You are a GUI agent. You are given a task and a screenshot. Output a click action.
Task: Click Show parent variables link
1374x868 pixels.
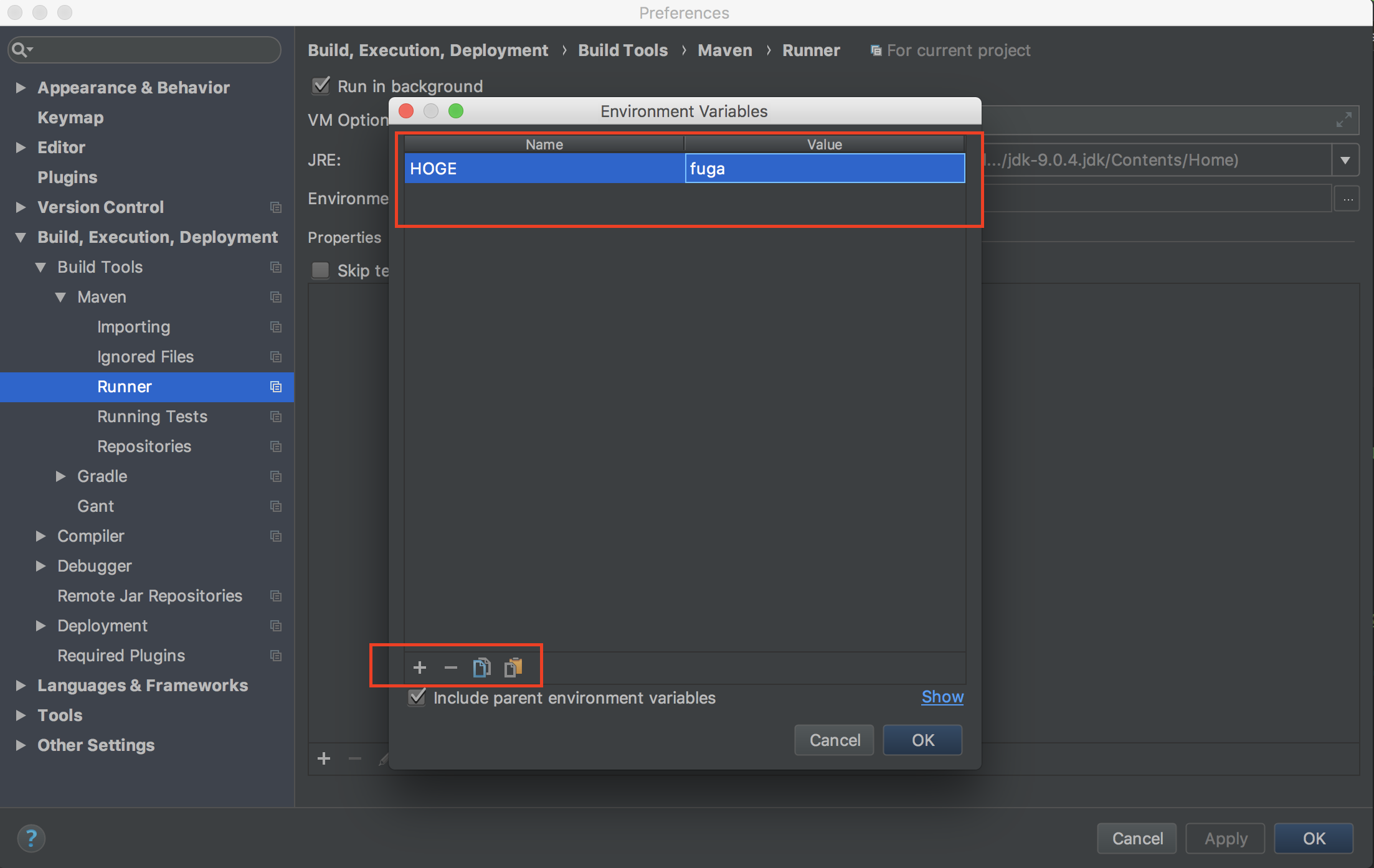point(942,697)
